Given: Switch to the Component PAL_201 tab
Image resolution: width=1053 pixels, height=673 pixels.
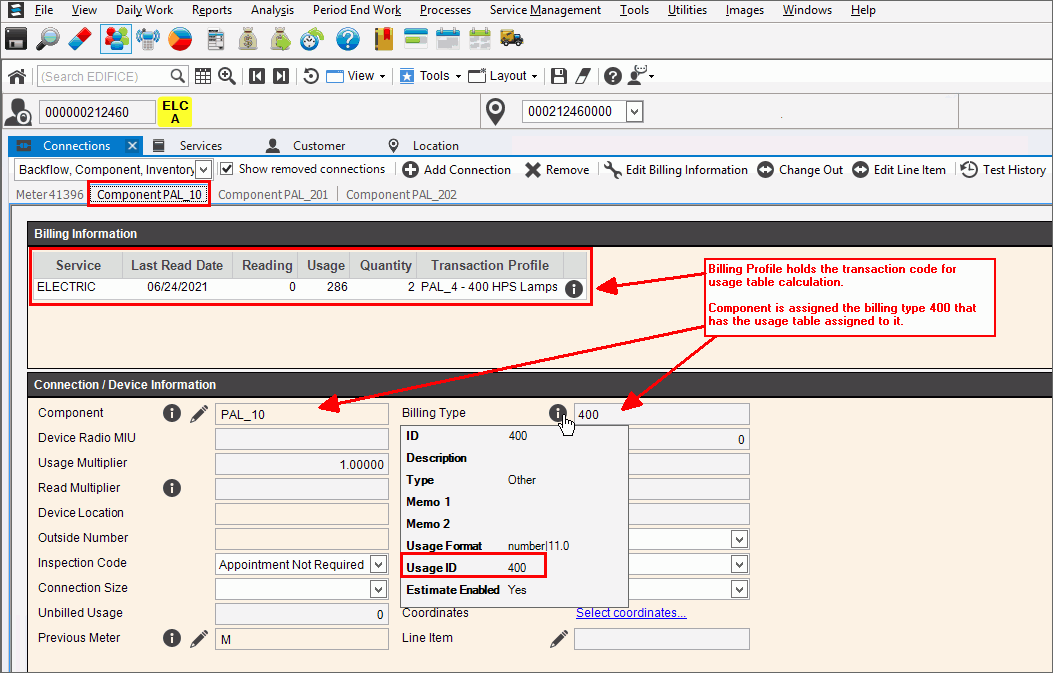Looking at the screenshot, I should (273, 195).
